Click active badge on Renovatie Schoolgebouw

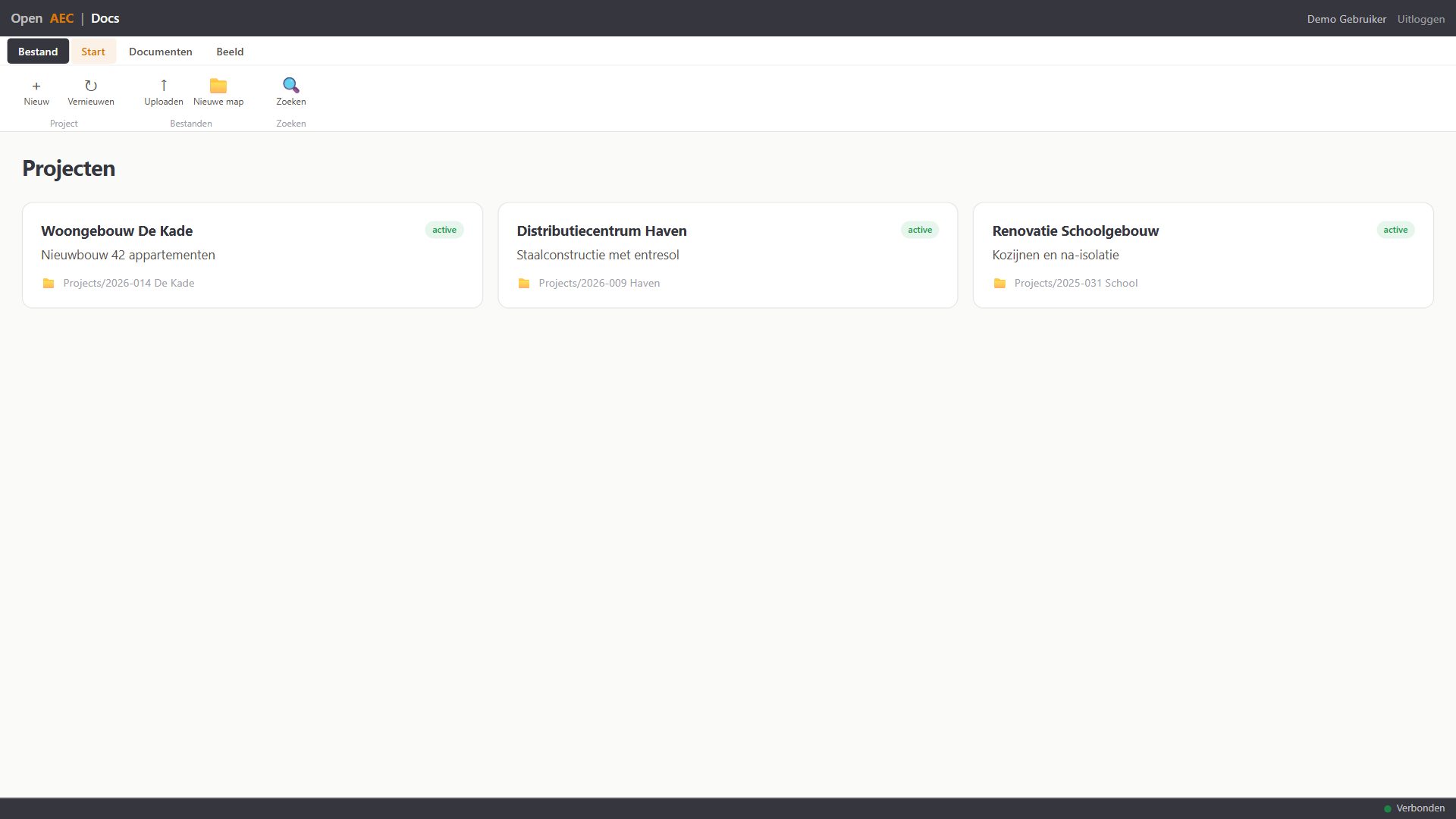coord(1395,230)
